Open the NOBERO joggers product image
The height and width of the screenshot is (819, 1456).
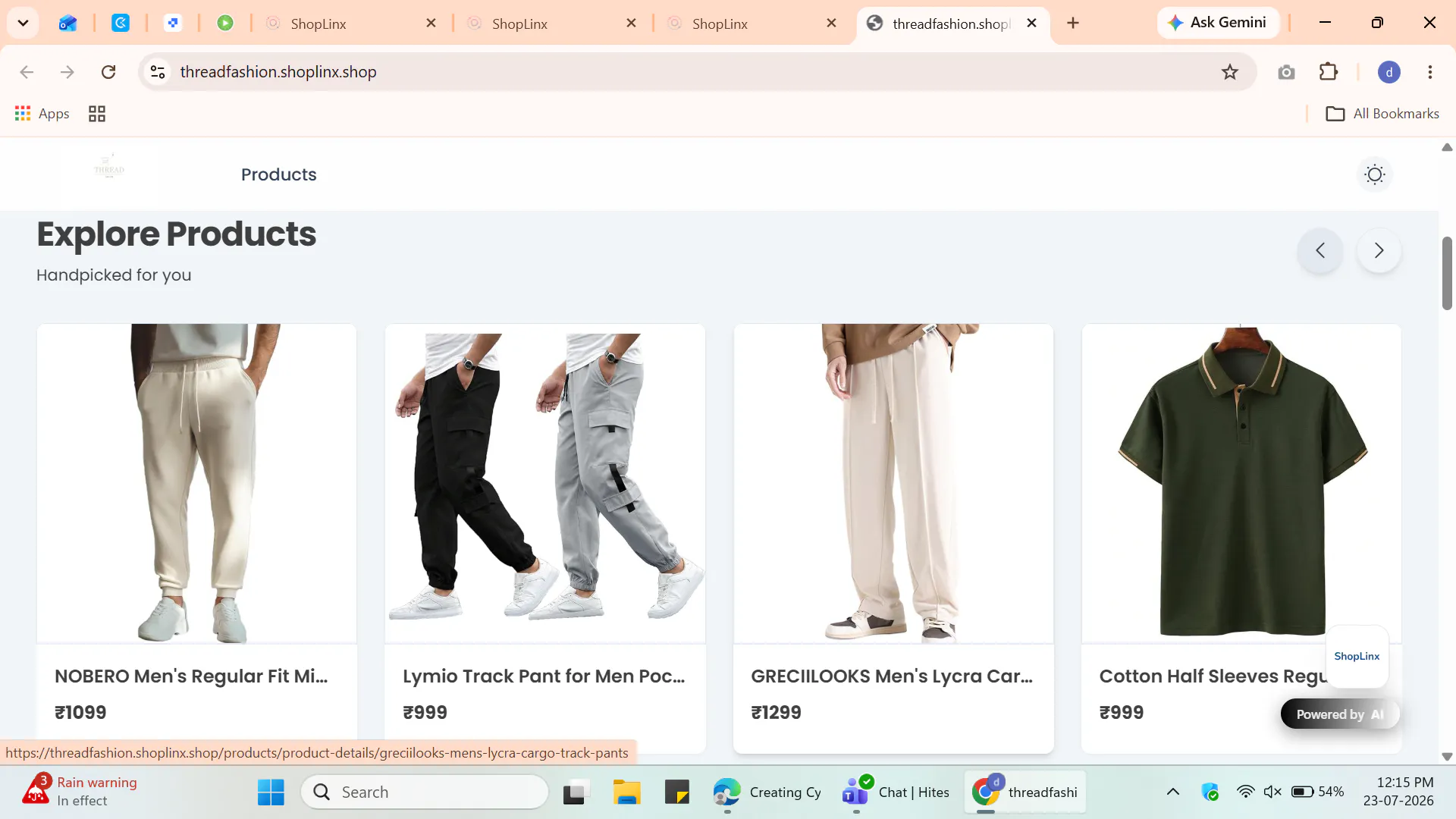coord(196,484)
